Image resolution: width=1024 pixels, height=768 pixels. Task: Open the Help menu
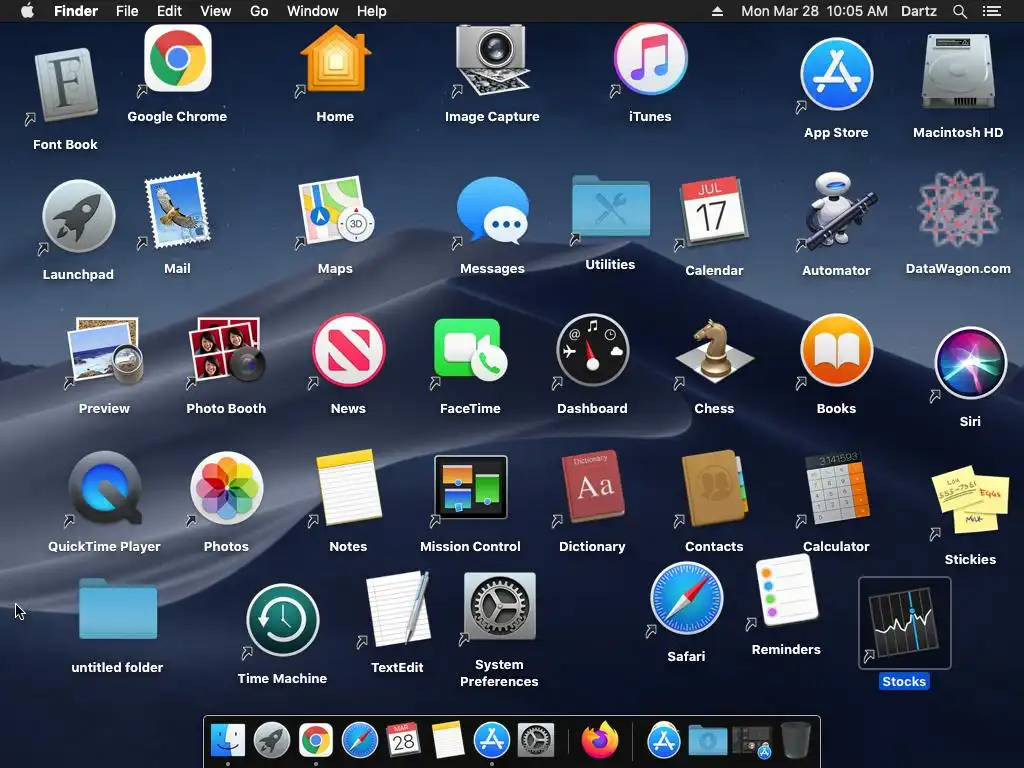(372, 11)
